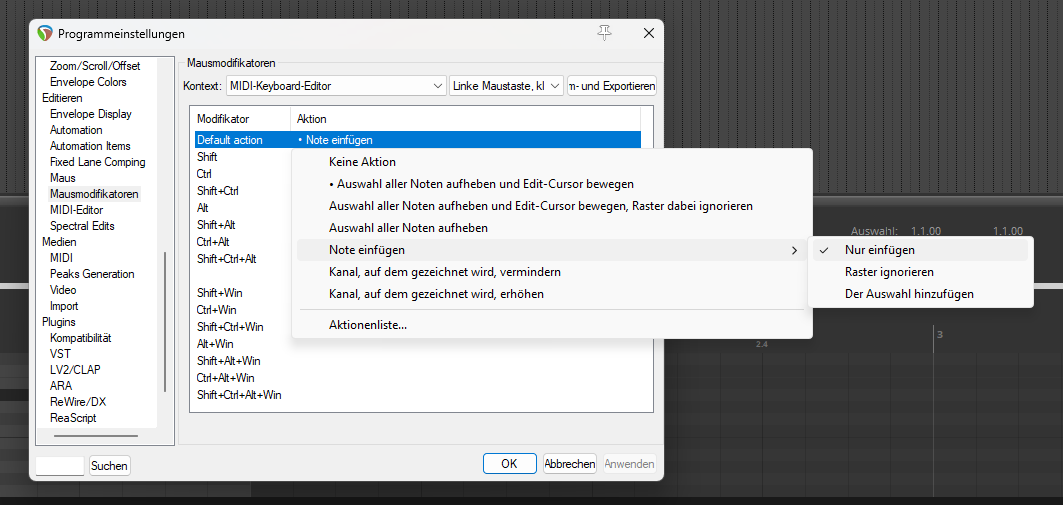Open the Kontext dropdown 'MIDI-Keyboard-Editor'
1063x505 pixels.
(x=336, y=86)
